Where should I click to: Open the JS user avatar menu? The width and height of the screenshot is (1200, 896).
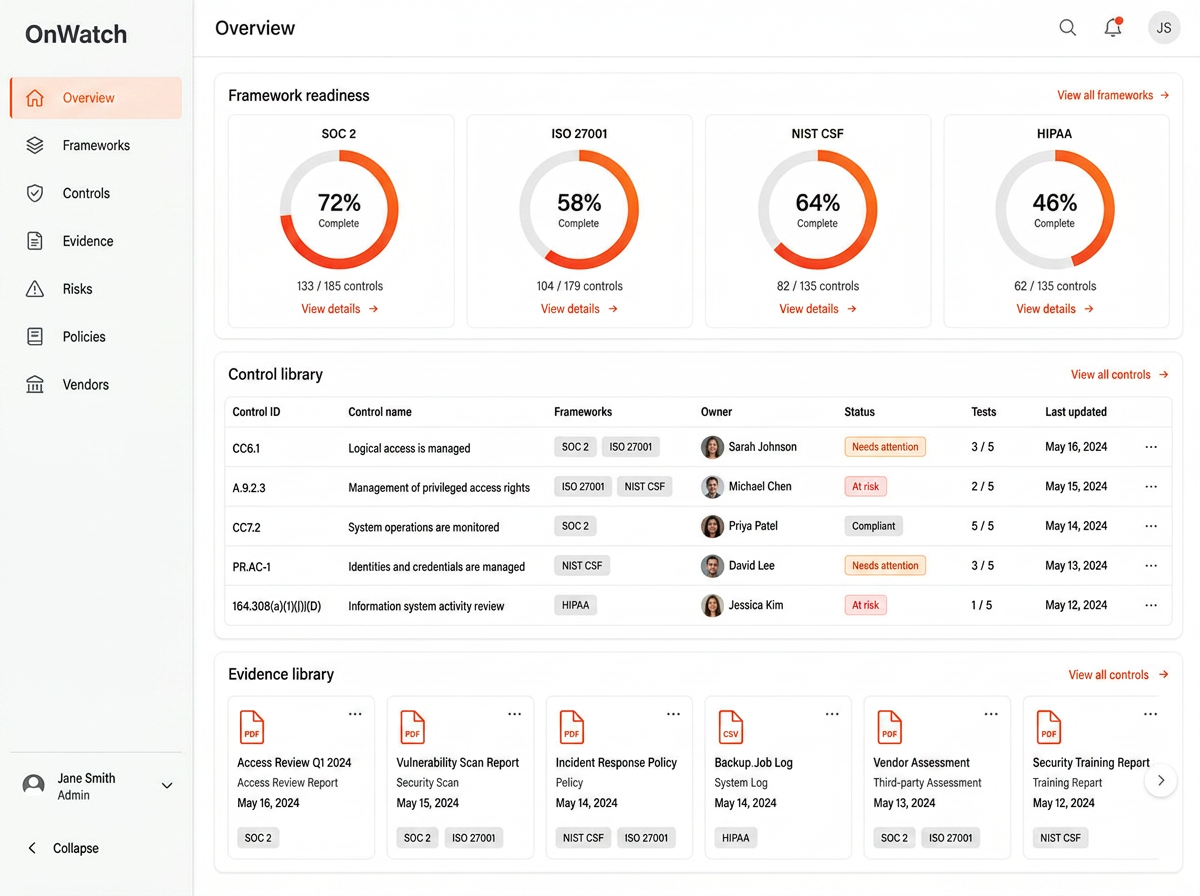pyautogui.click(x=1164, y=28)
